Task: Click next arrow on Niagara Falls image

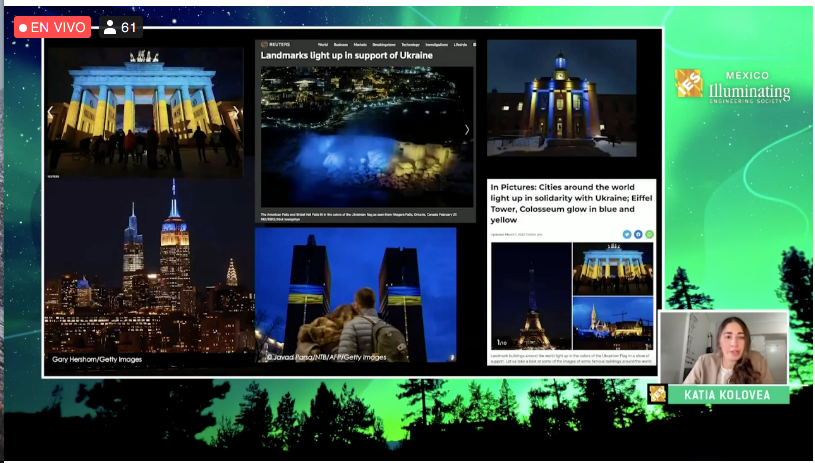Action: [x=467, y=130]
